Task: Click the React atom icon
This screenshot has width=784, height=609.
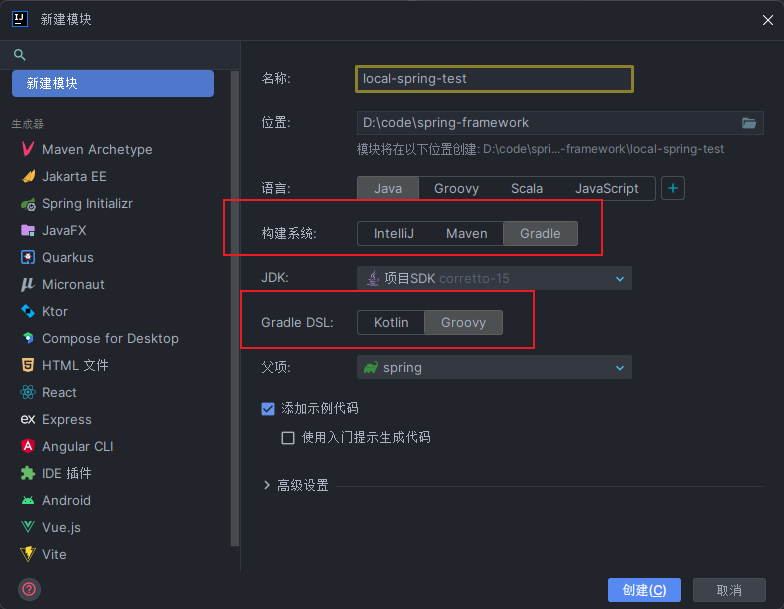Action: (28, 392)
